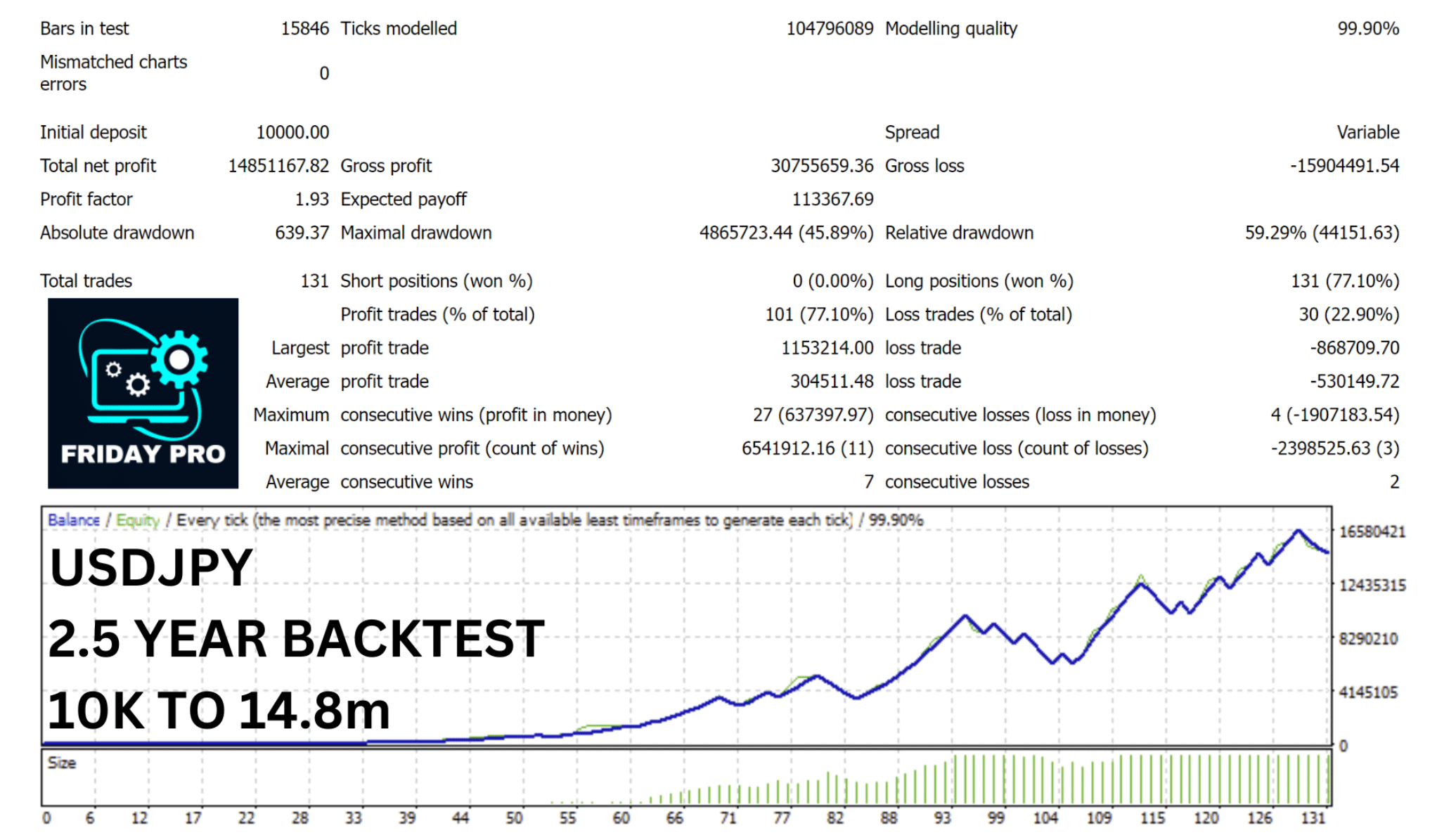Image resolution: width=1456 pixels, height=835 pixels.
Task: Click the Profit factor value 1.93
Action: (311, 200)
